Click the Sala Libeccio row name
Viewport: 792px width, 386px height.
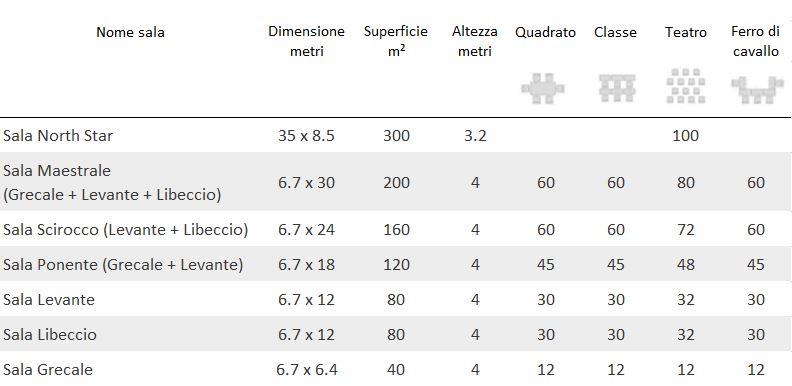(50, 334)
